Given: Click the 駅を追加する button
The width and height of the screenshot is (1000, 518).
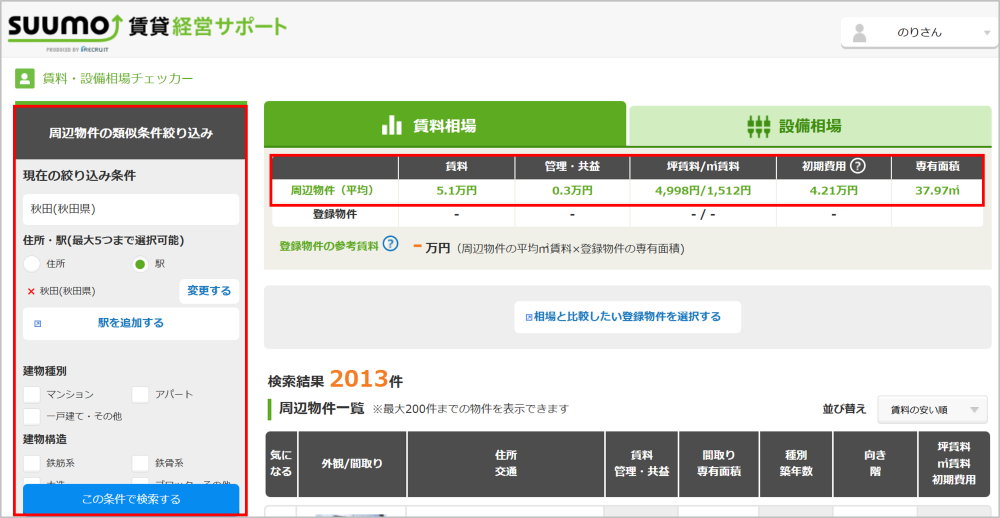Looking at the screenshot, I should [x=131, y=323].
